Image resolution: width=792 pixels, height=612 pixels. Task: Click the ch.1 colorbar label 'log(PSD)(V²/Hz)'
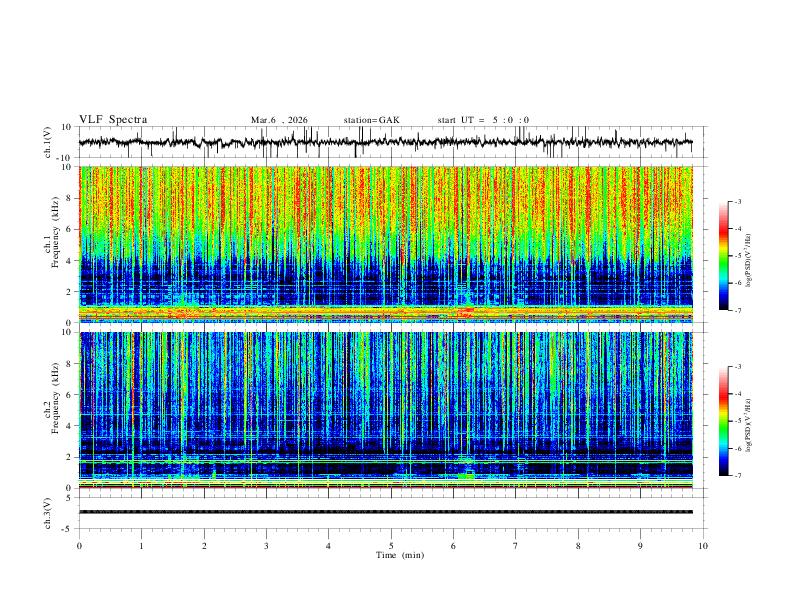pos(749,261)
